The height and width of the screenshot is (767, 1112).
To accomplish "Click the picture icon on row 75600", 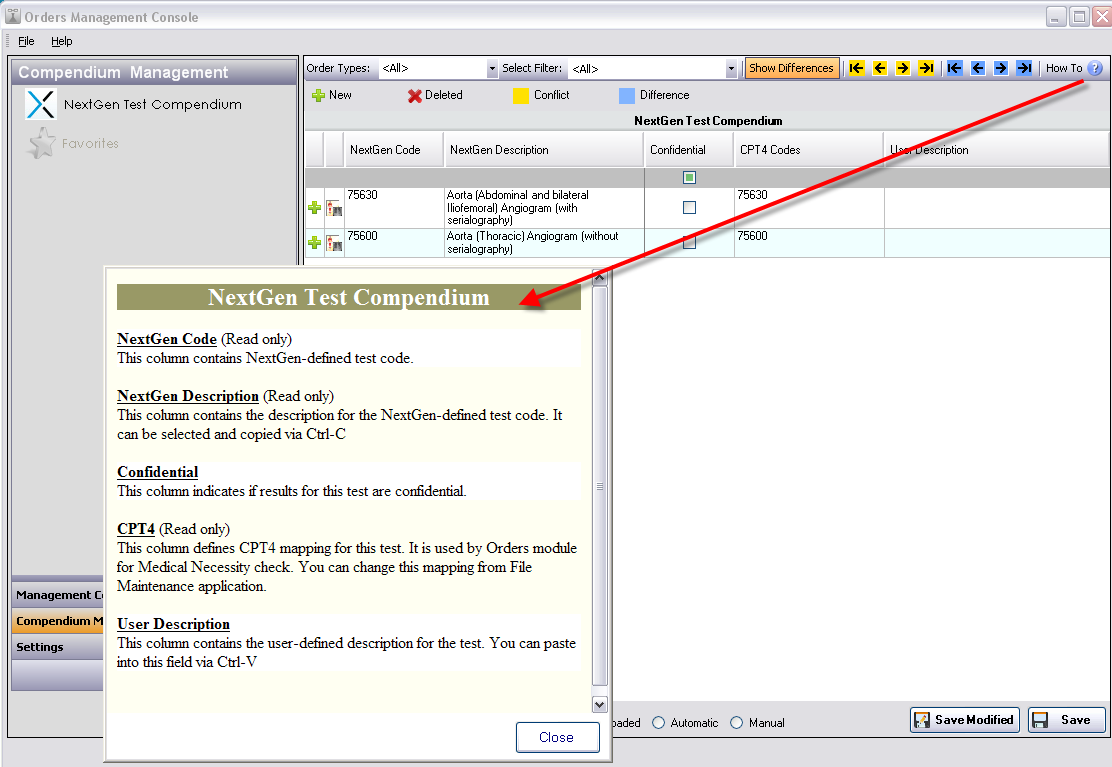I will click(334, 244).
